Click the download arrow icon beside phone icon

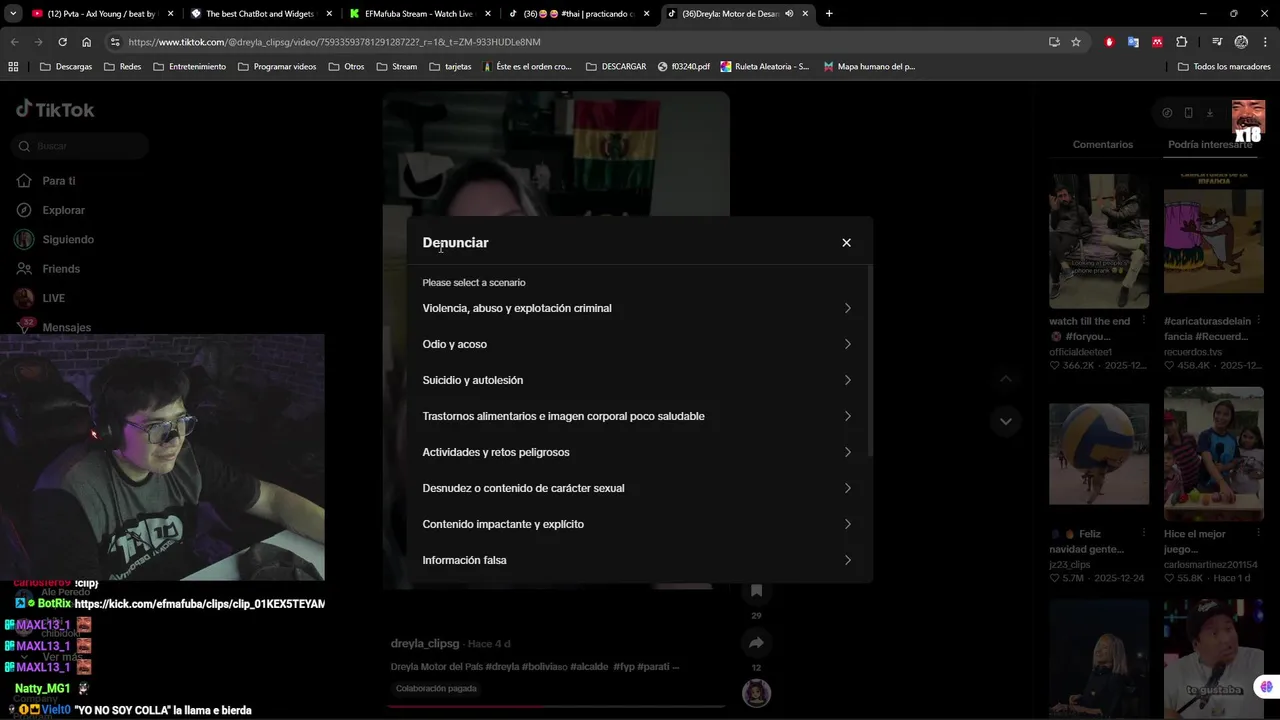(1209, 113)
